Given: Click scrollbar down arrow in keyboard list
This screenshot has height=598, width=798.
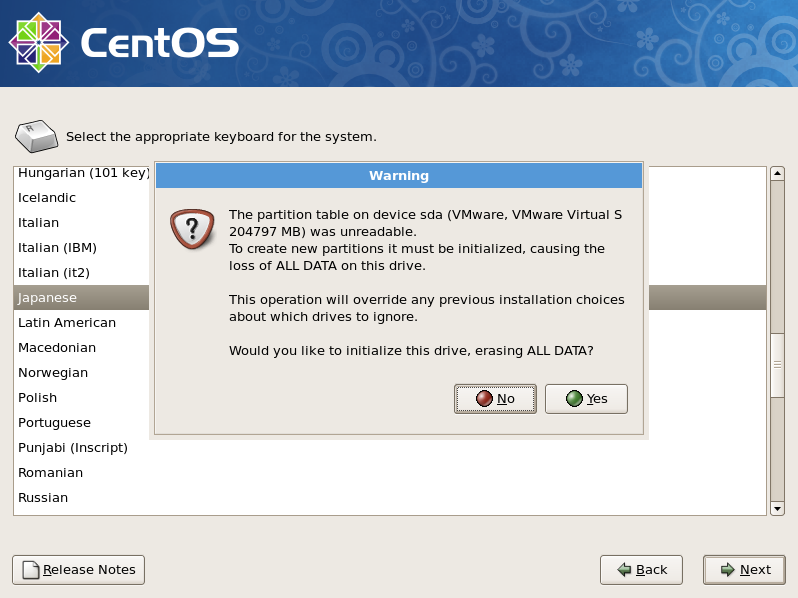Looking at the screenshot, I should [777, 508].
